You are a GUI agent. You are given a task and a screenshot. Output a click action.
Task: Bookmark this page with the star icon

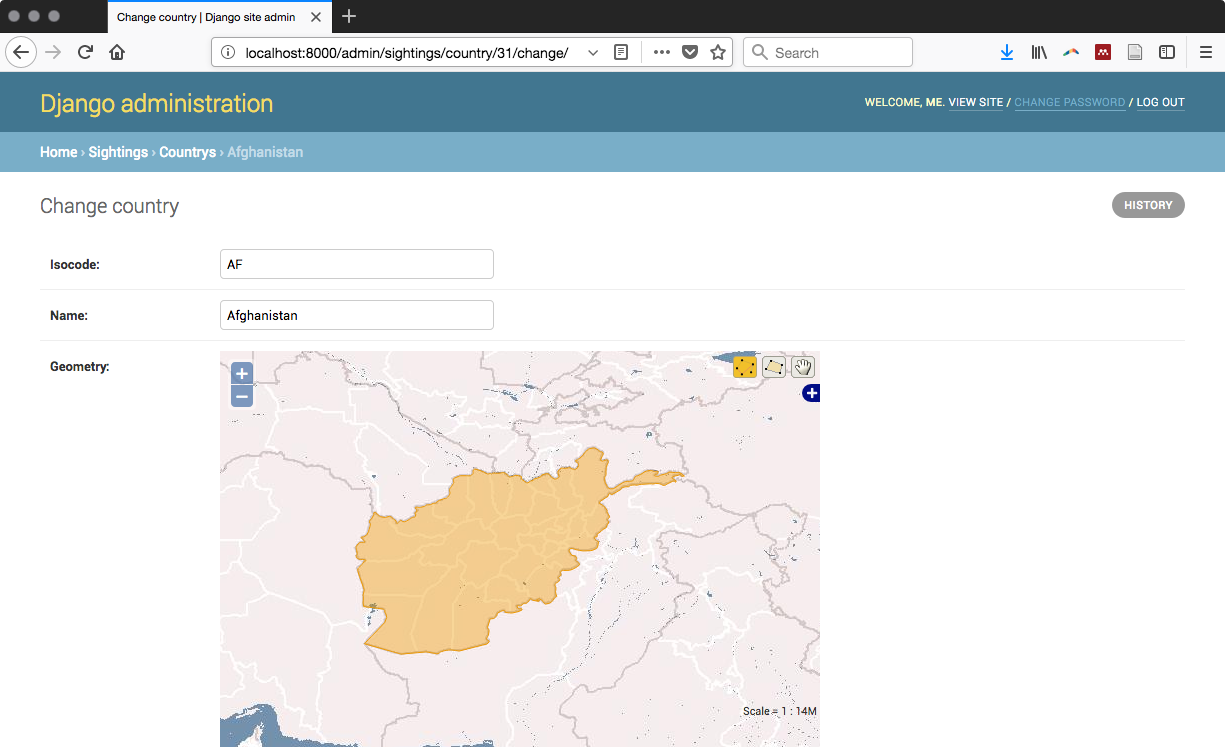point(718,53)
